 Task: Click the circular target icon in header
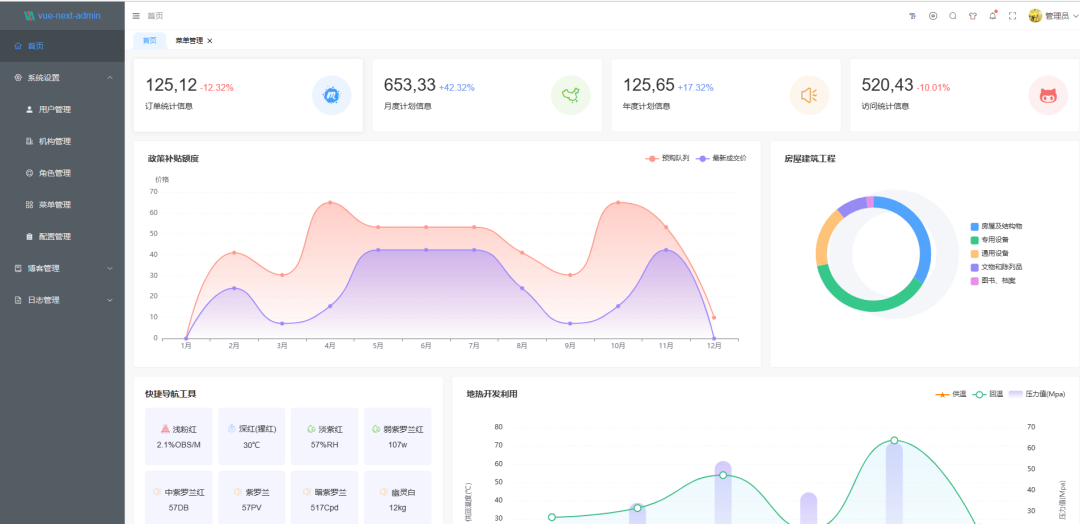coord(933,16)
